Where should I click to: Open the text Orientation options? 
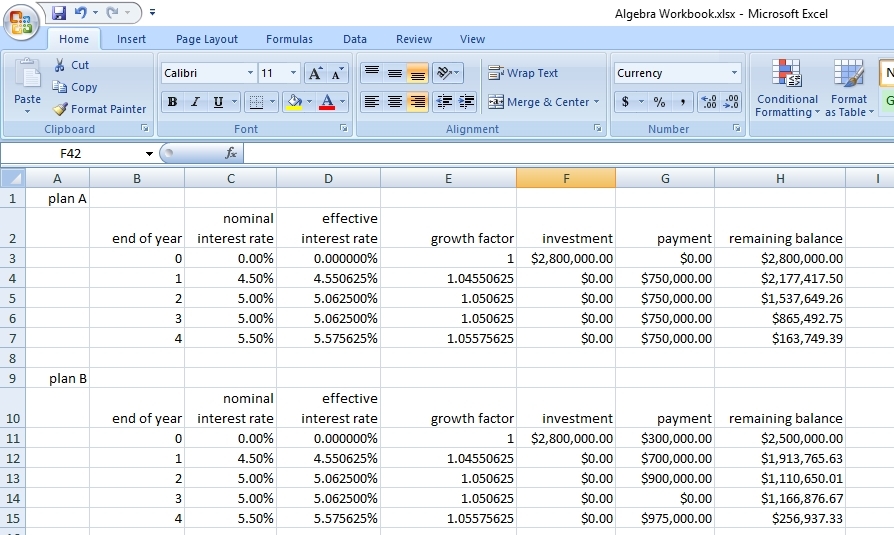point(447,72)
